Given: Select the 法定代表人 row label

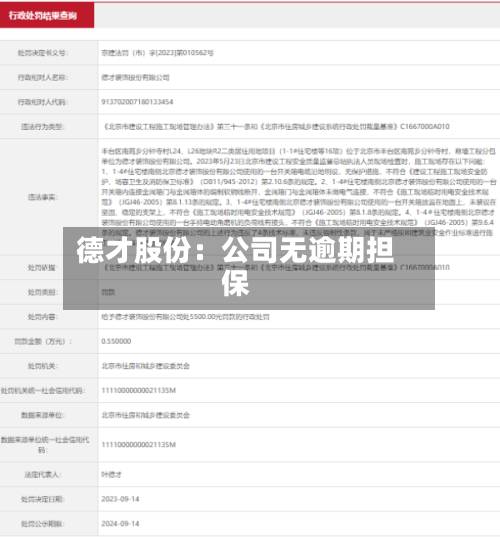Looking at the screenshot, I should (42, 475).
